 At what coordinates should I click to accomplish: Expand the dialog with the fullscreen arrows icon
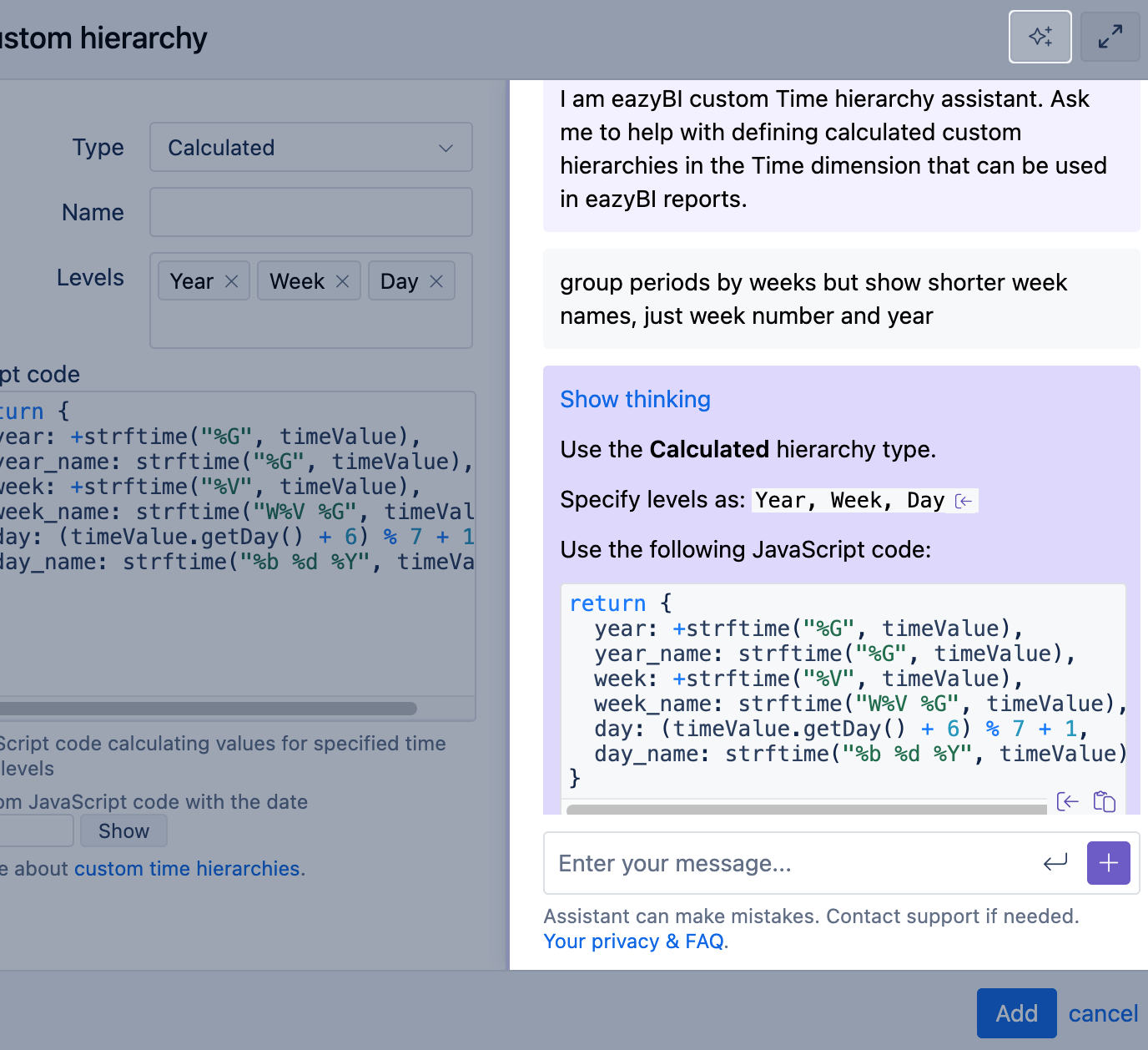click(1110, 37)
